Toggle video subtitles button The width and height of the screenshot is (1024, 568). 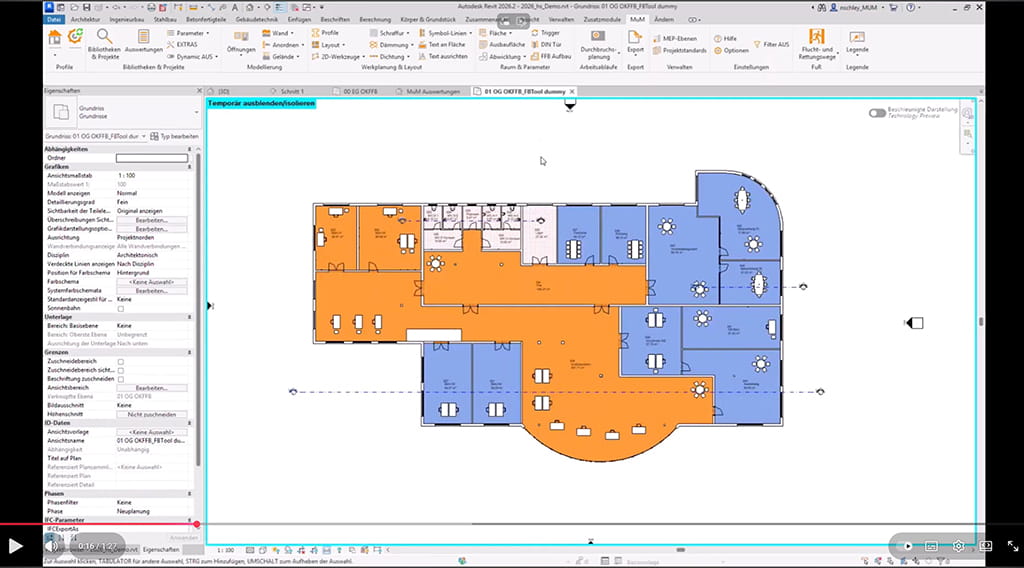931,546
